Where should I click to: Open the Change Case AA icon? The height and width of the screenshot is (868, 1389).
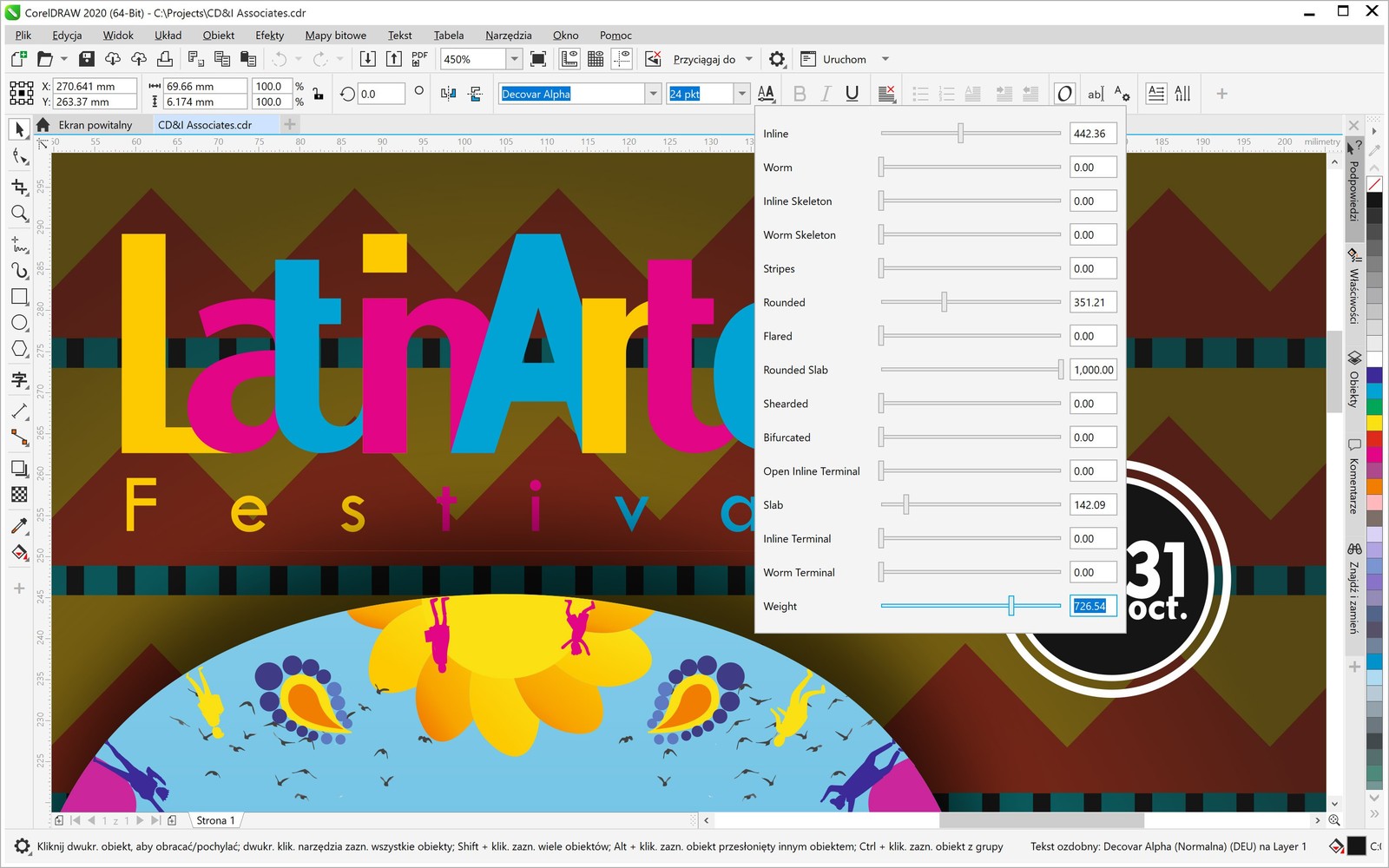click(766, 94)
